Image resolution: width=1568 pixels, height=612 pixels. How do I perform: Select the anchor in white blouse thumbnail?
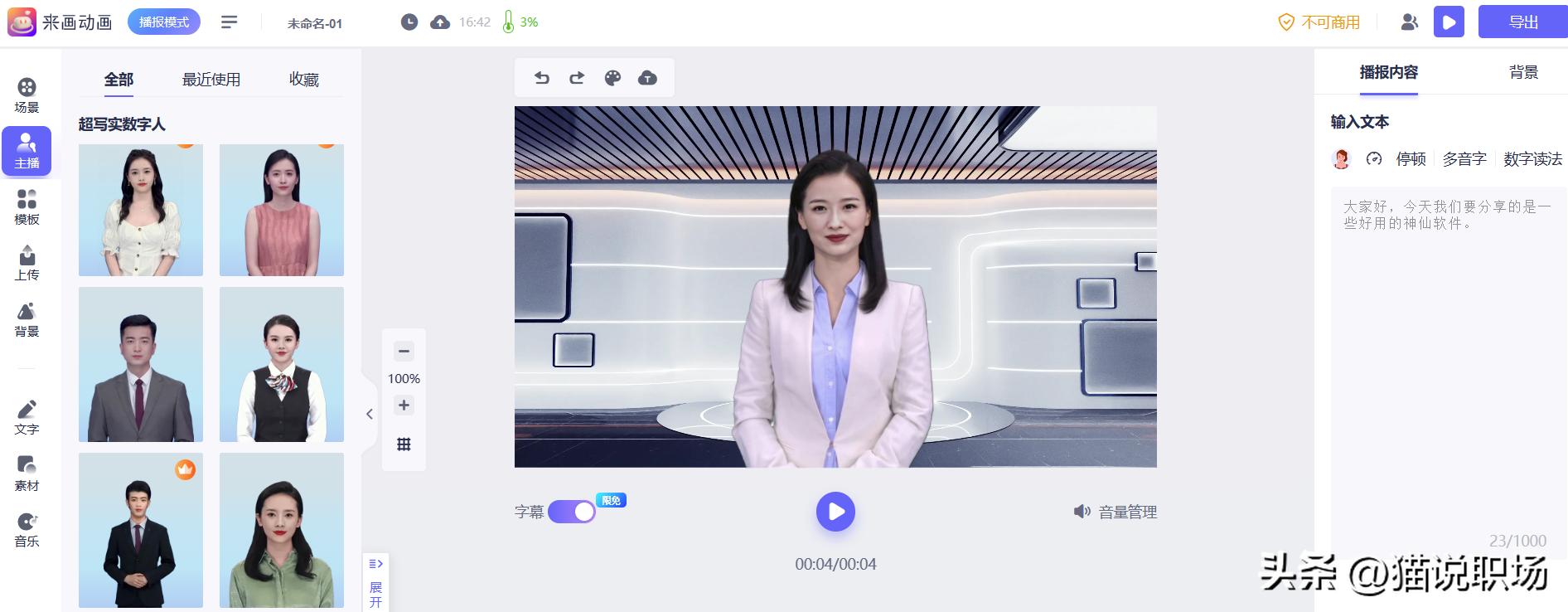tap(141, 210)
